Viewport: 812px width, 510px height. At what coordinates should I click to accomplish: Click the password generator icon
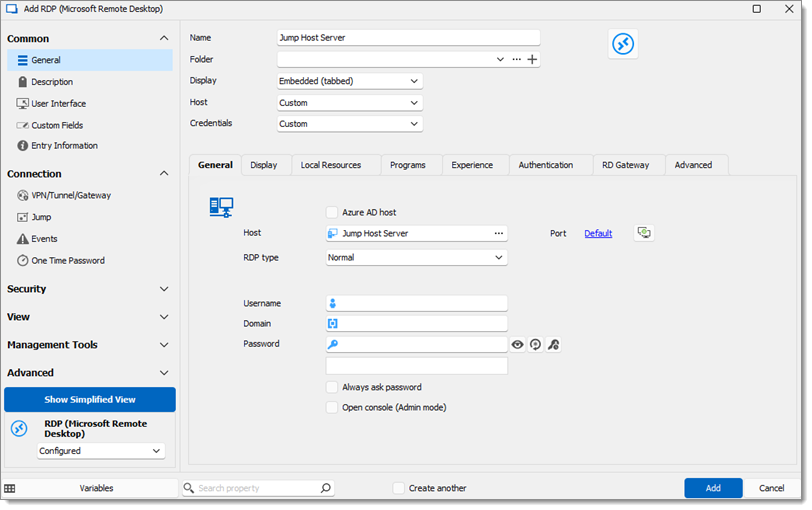point(535,344)
